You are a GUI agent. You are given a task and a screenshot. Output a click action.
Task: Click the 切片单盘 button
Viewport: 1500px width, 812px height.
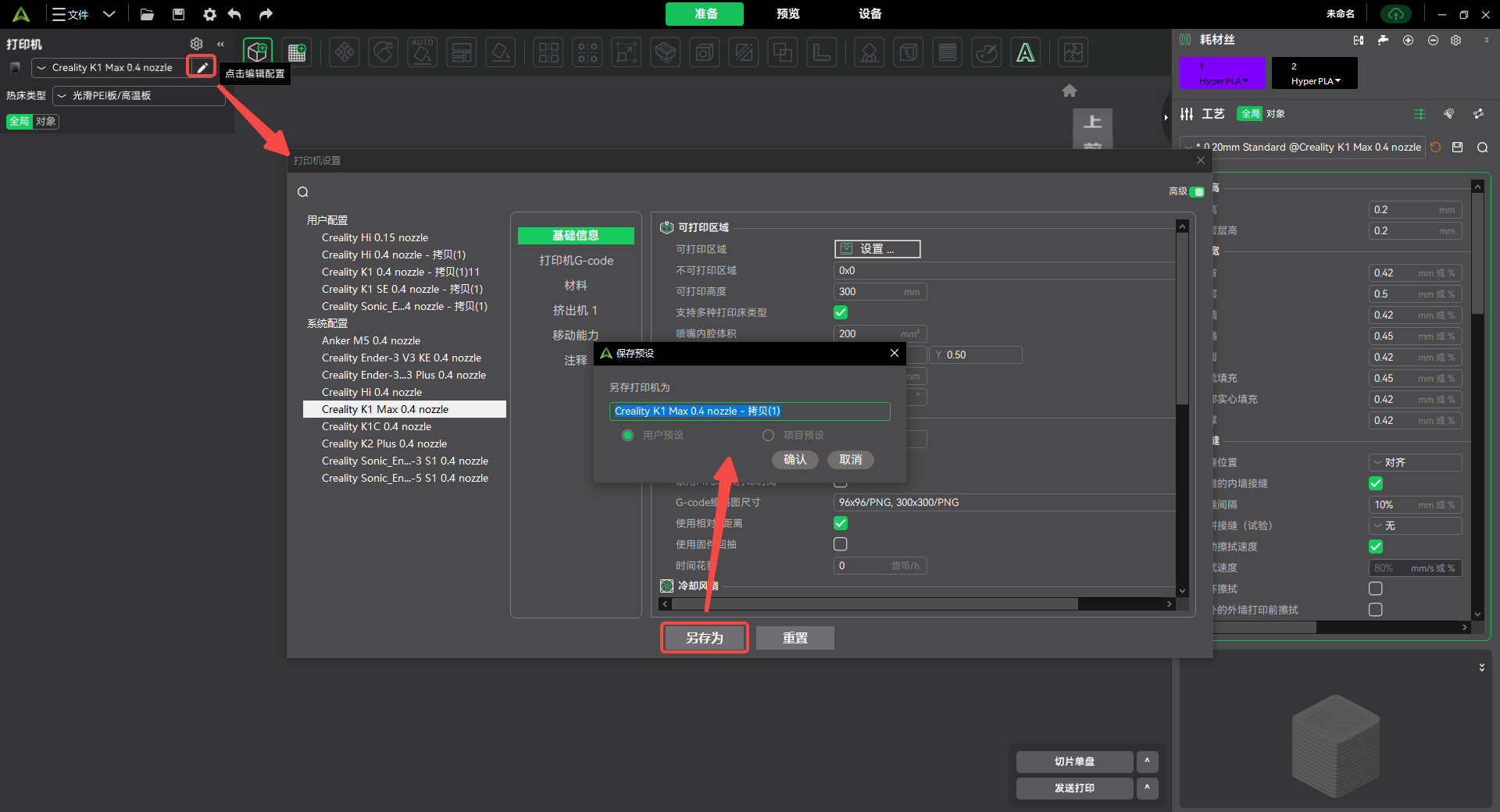(1074, 761)
